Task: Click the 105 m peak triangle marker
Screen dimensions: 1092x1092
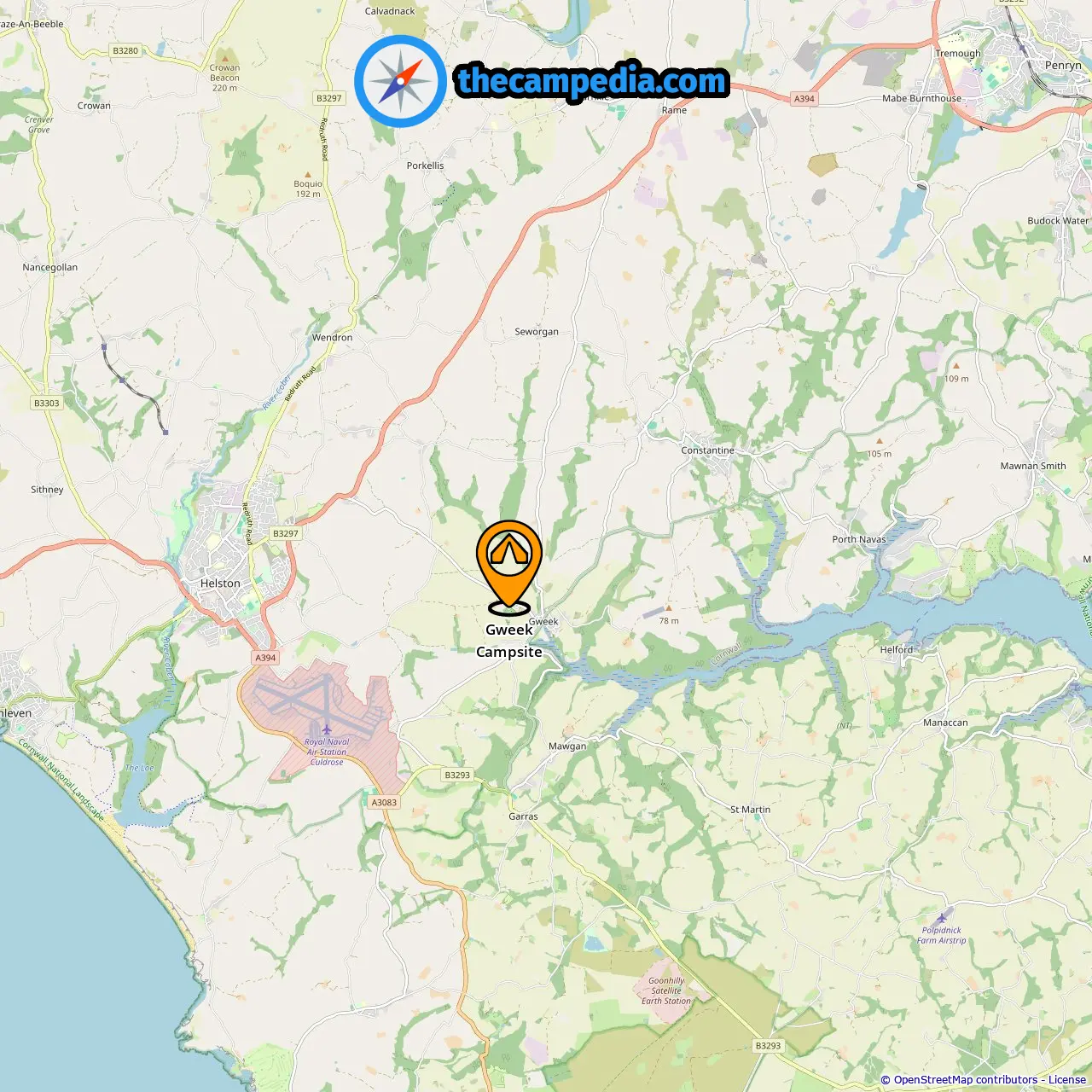Action: pos(880,442)
